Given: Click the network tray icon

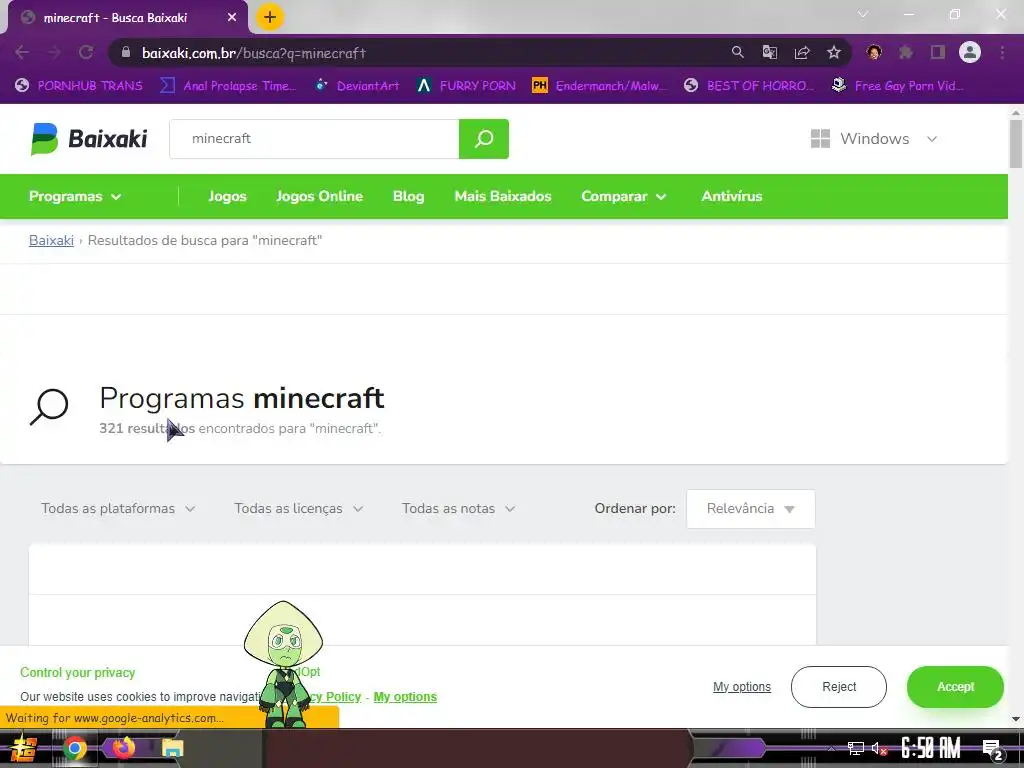Looking at the screenshot, I should pos(855,748).
